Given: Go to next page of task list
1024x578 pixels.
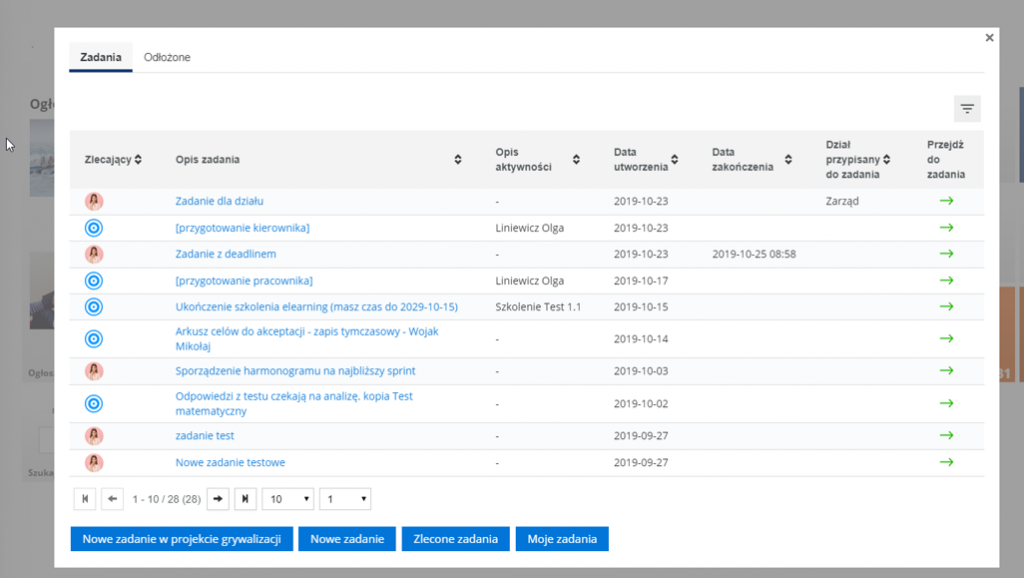Looking at the screenshot, I should click(218, 499).
